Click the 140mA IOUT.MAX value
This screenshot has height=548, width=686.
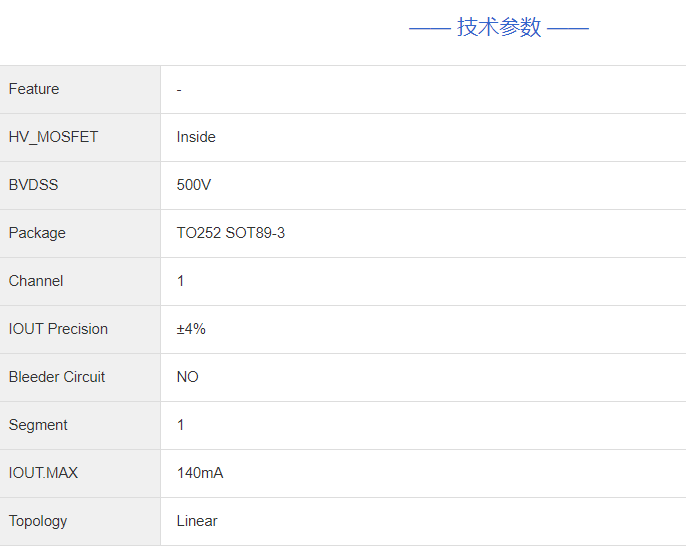[200, 473]
